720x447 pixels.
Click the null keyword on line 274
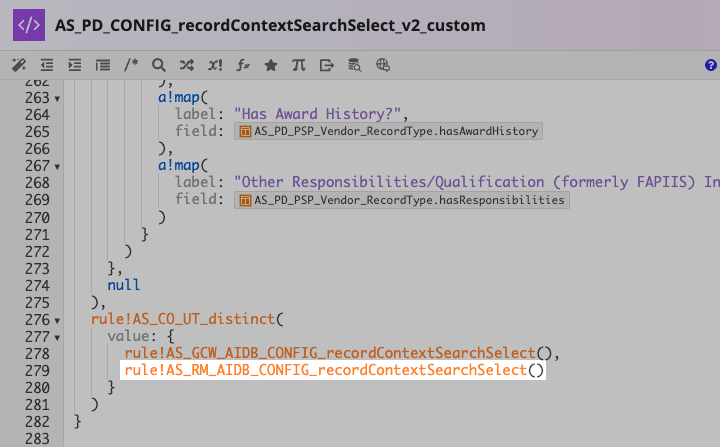124,285
